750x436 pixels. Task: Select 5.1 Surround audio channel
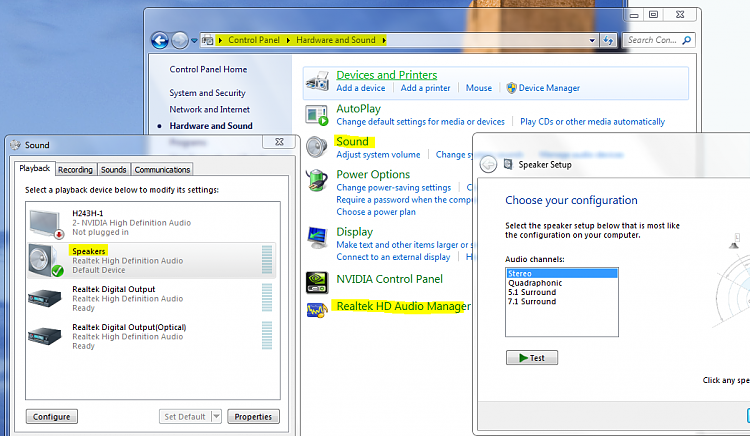(562, 292)
